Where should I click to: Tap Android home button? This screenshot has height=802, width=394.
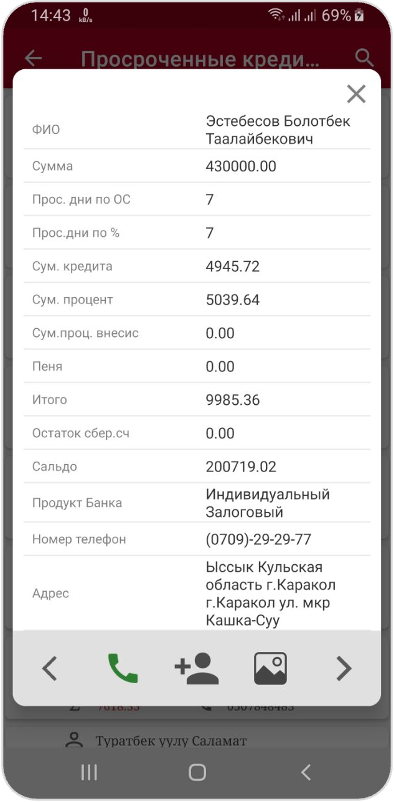[x=197, y=772]
